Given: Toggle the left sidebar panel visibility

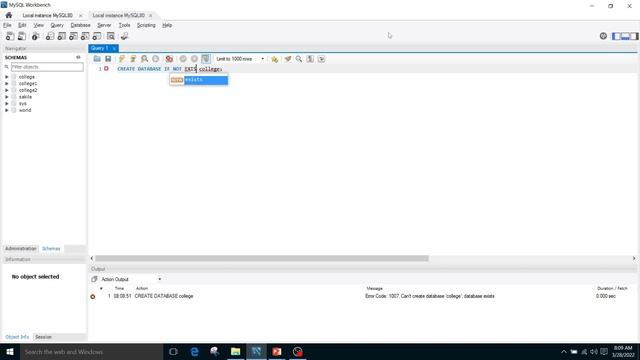Looking at the screenshot, I should click(x=616, y=36).
